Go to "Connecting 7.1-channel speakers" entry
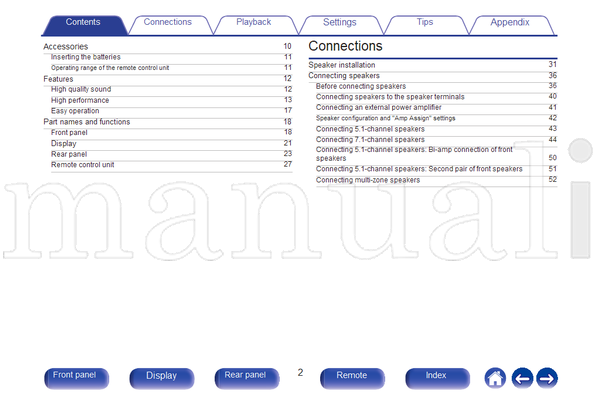Screen dimensions: 600x399 click(436, 140)
